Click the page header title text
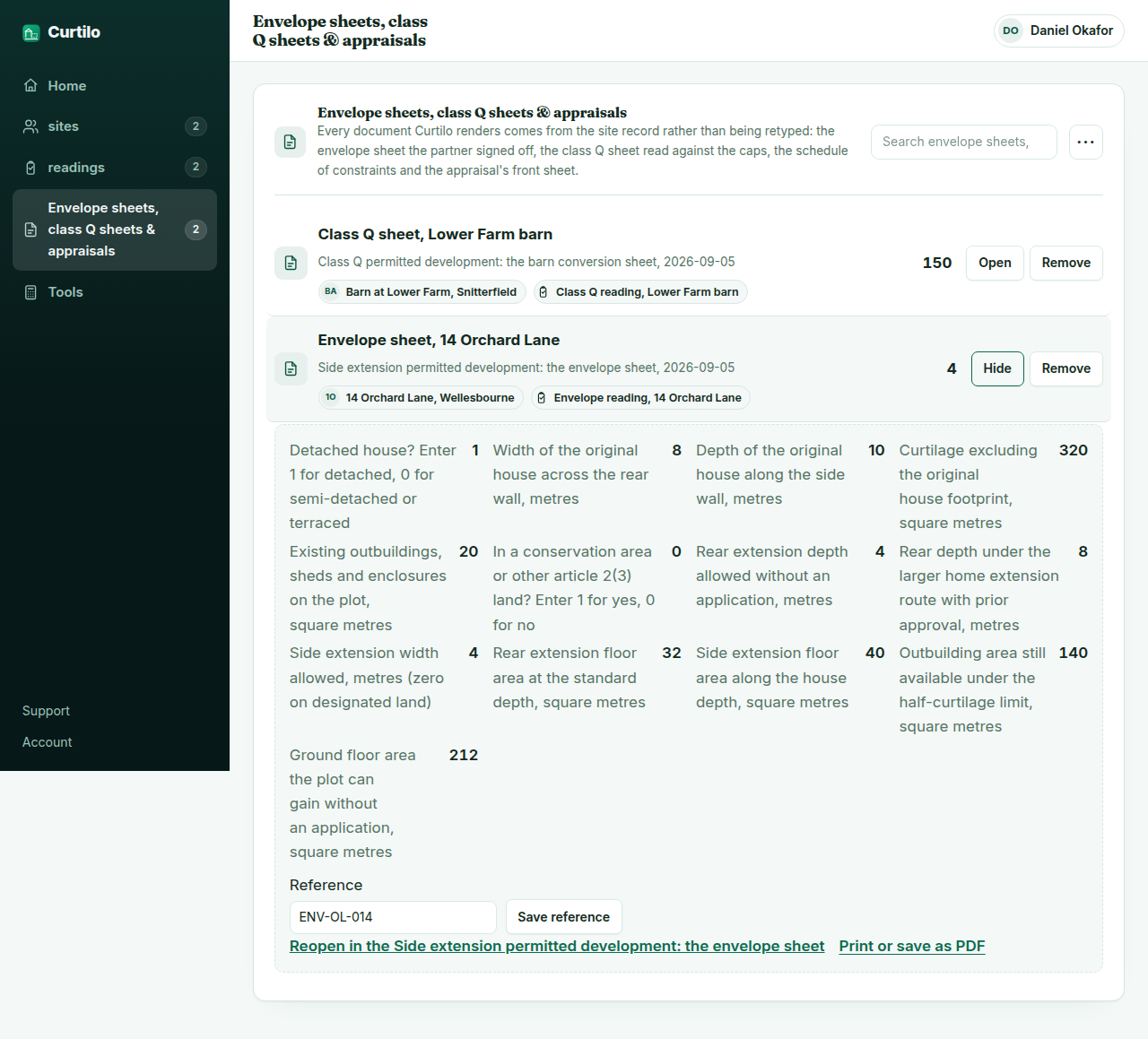This screenshot has height=1039, width=1148. tap(340, 30)
